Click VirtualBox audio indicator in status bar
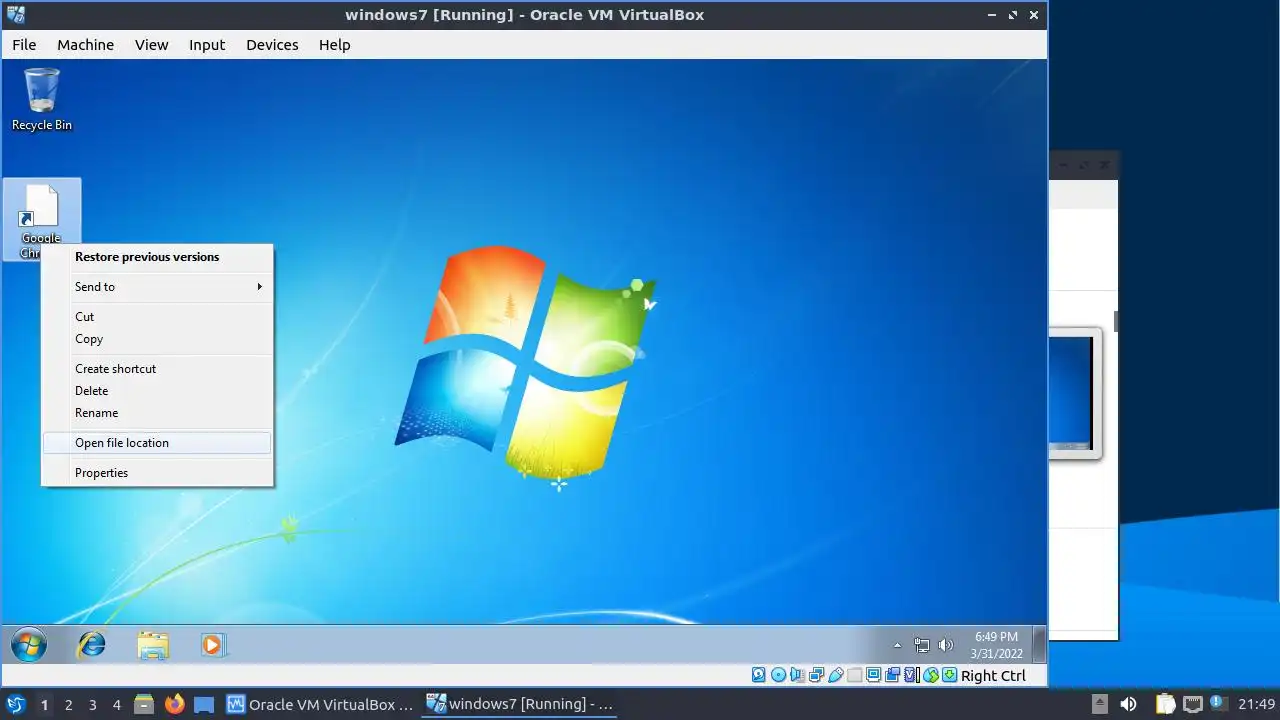The width and height of the screenshot is (1280, 720). 797,675
